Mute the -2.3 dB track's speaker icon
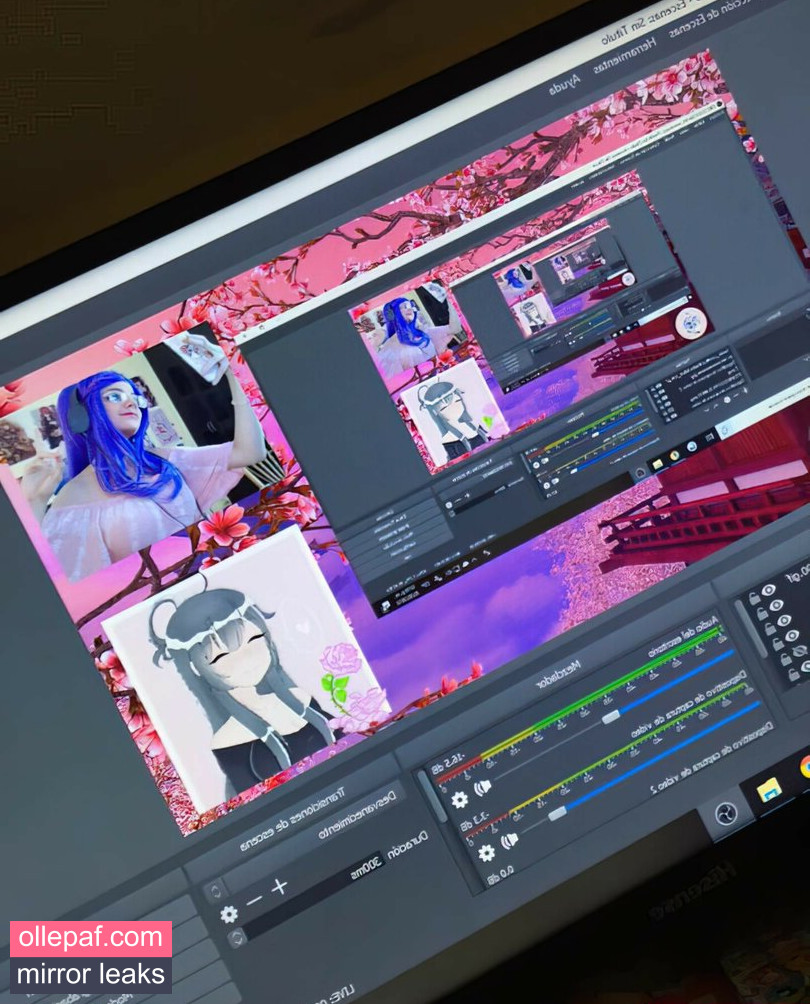Image resolution: width=810 pixels, height=1004 pixels. coord(510,839)
